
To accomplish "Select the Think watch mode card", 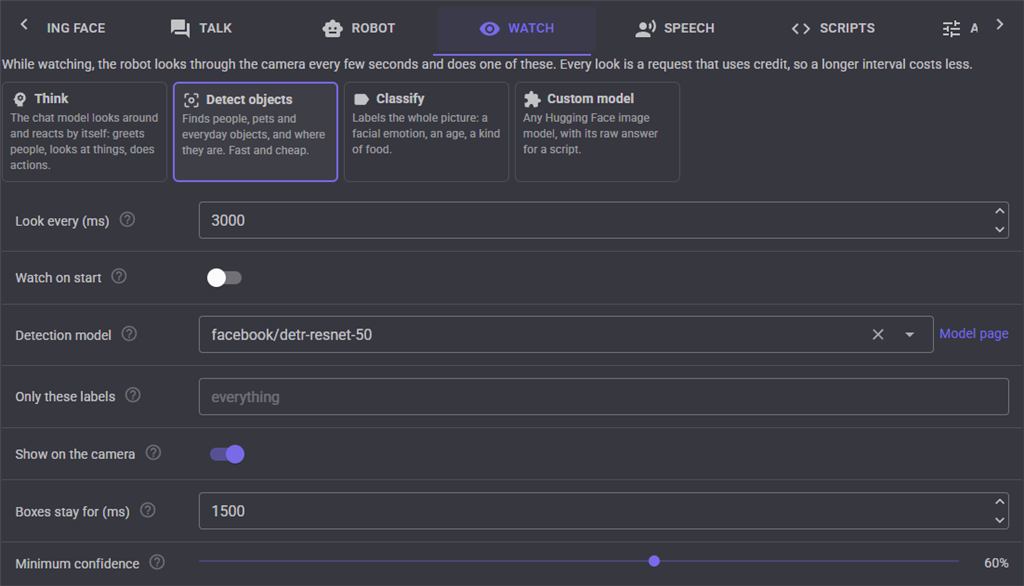I will point(85,131).
